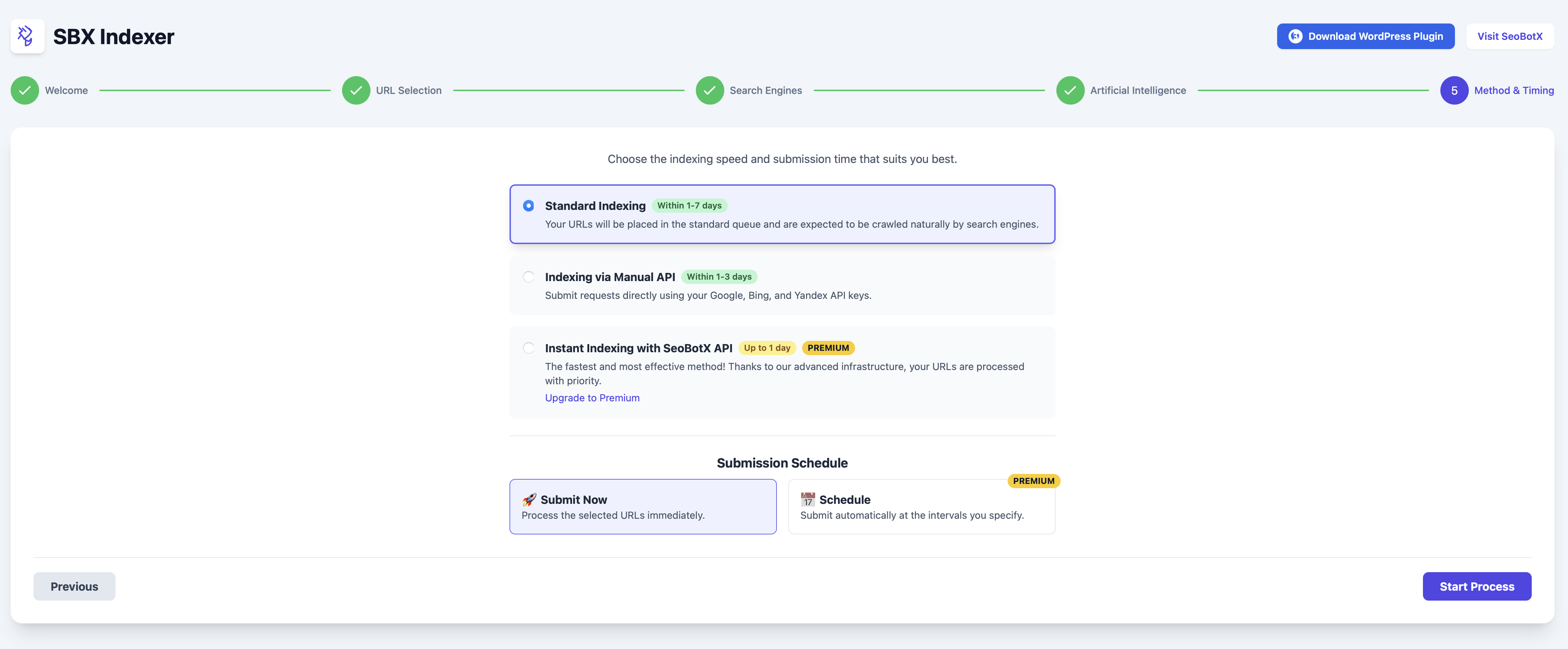Viewport: 1568px width, 649px height.
Task: Click the calendar icon on Schedule
Action: [808, 500]
